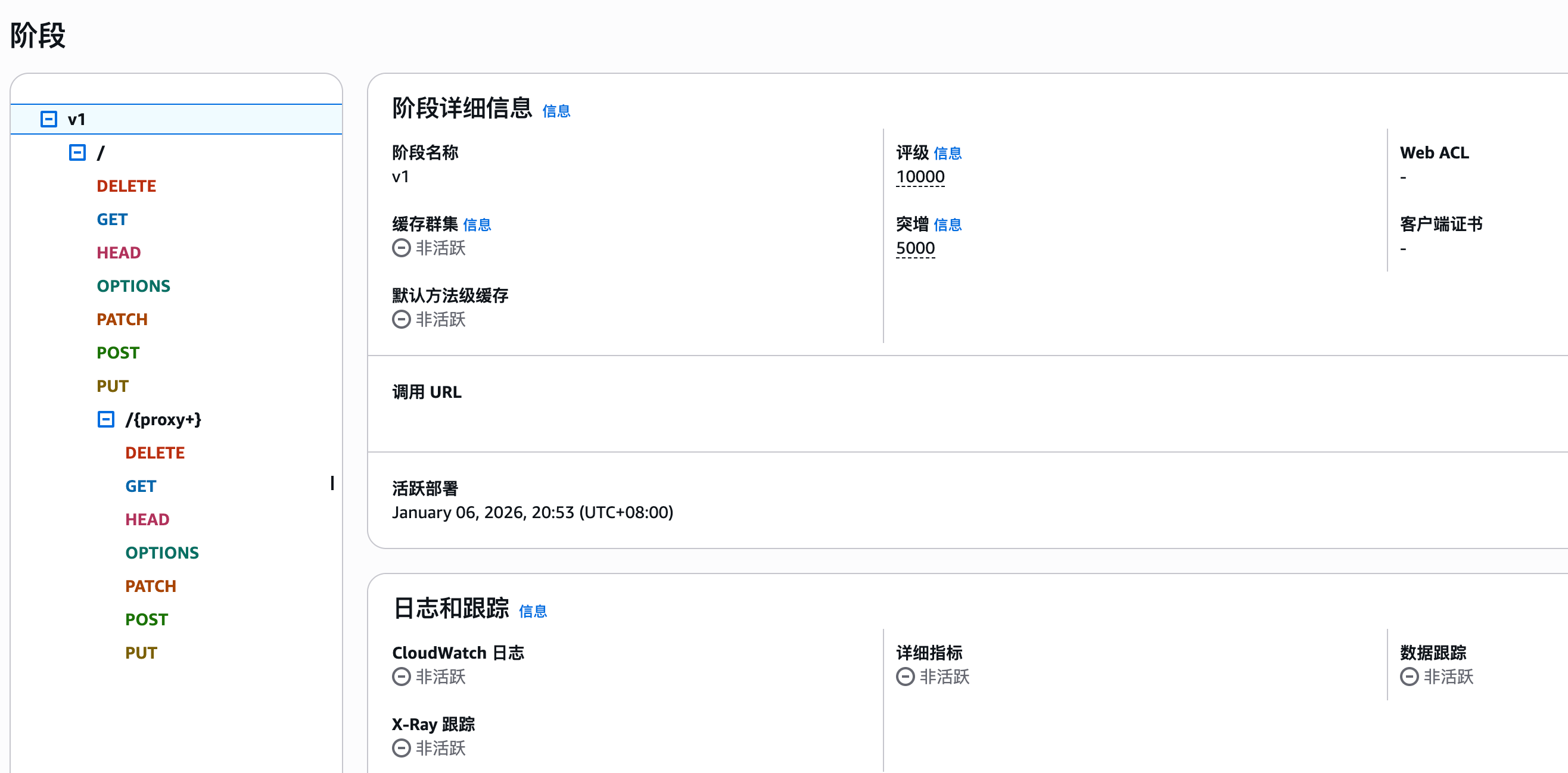Viewport: 1568px width, 773px height.
Task: Click the inactive icon under CloudWatch 日志
Action: 401,677
